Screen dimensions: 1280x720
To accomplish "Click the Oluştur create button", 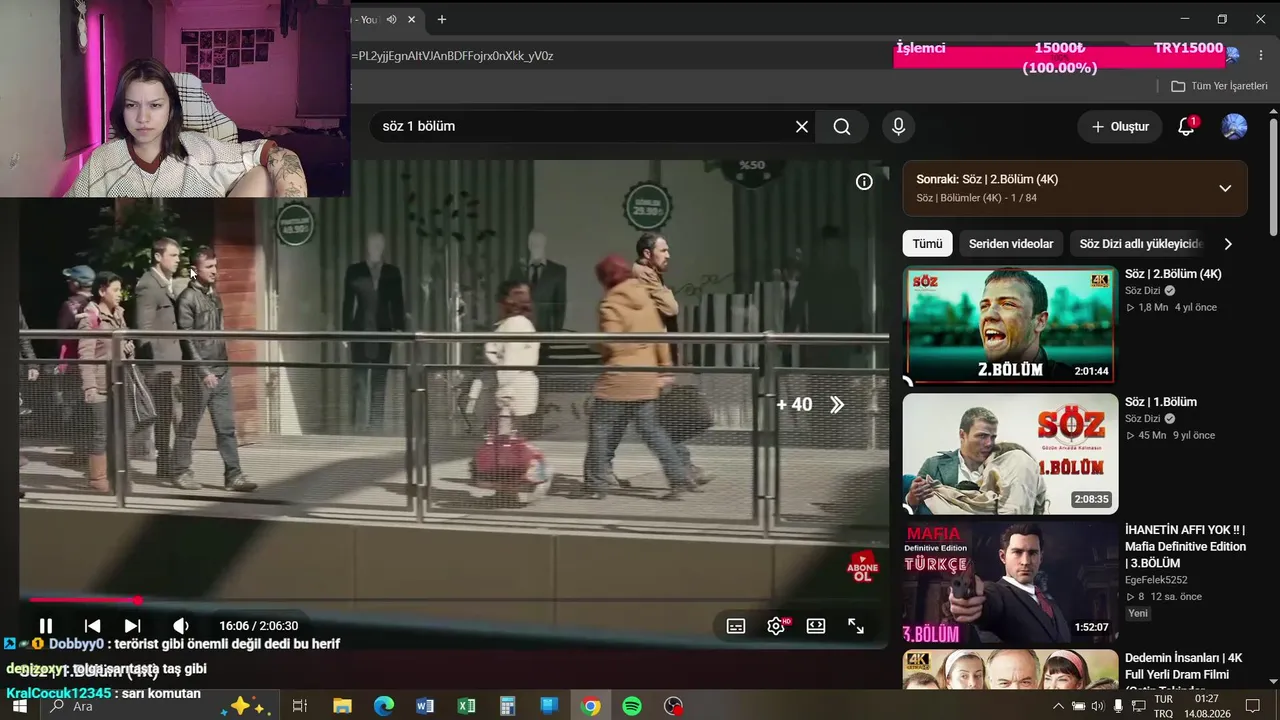I will point(1120,127).
